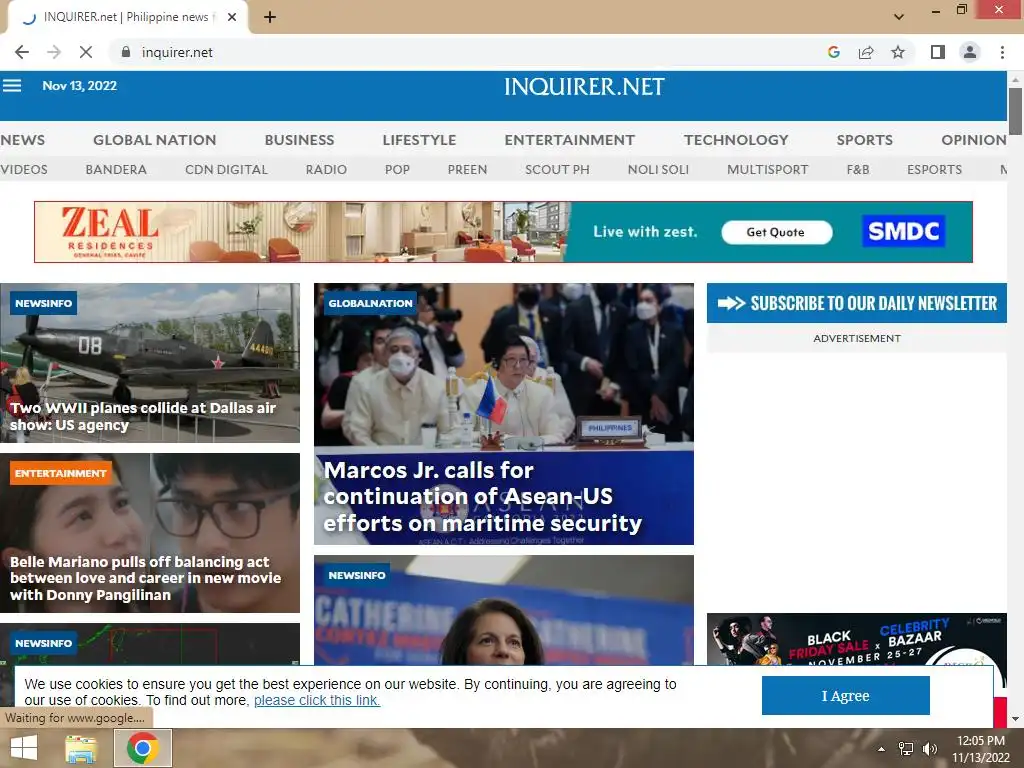Image resolution: width=1024 pixels, height=768 pixels.
Task: Toggle the browser side panel icon
Action: pos(938,52)
